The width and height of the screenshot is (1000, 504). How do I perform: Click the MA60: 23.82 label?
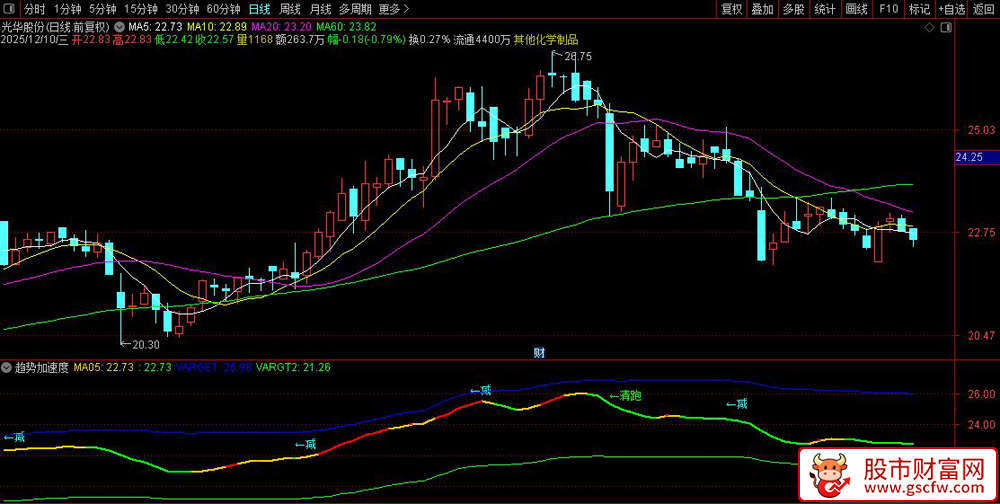point(346,27)
